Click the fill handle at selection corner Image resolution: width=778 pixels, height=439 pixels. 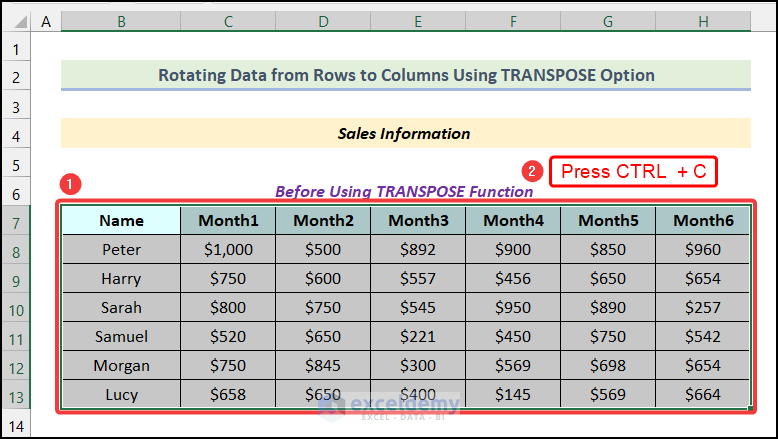751,408
